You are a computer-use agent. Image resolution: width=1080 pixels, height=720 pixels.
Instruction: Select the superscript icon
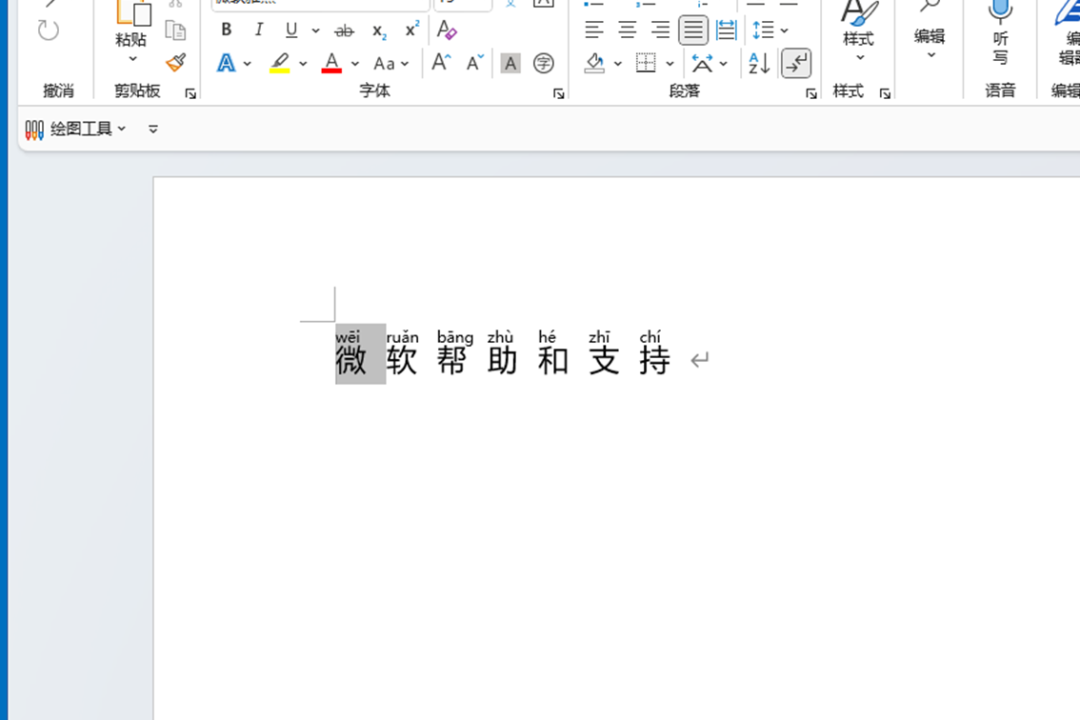(x=411, y=28)
